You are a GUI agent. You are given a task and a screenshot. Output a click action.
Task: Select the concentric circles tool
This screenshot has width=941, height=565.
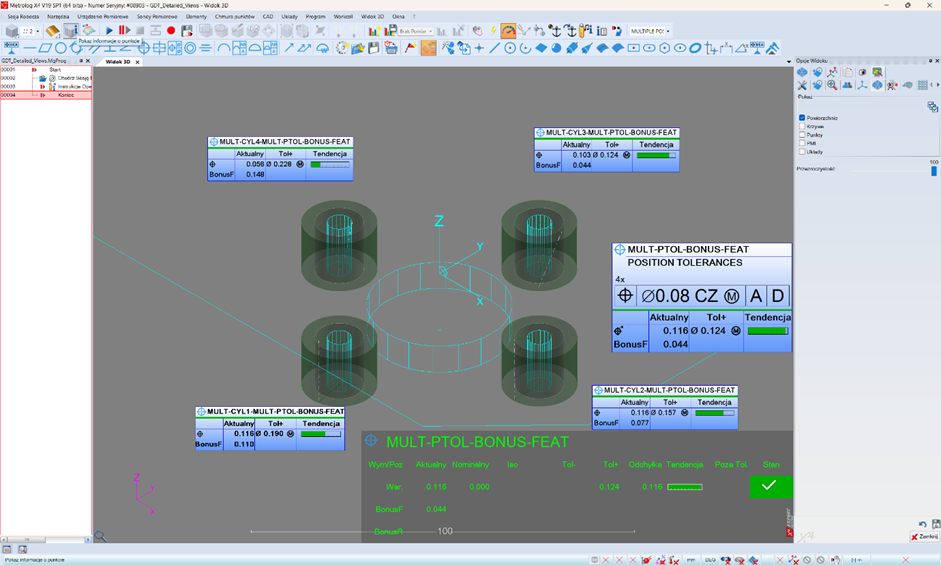coord(190,48)
